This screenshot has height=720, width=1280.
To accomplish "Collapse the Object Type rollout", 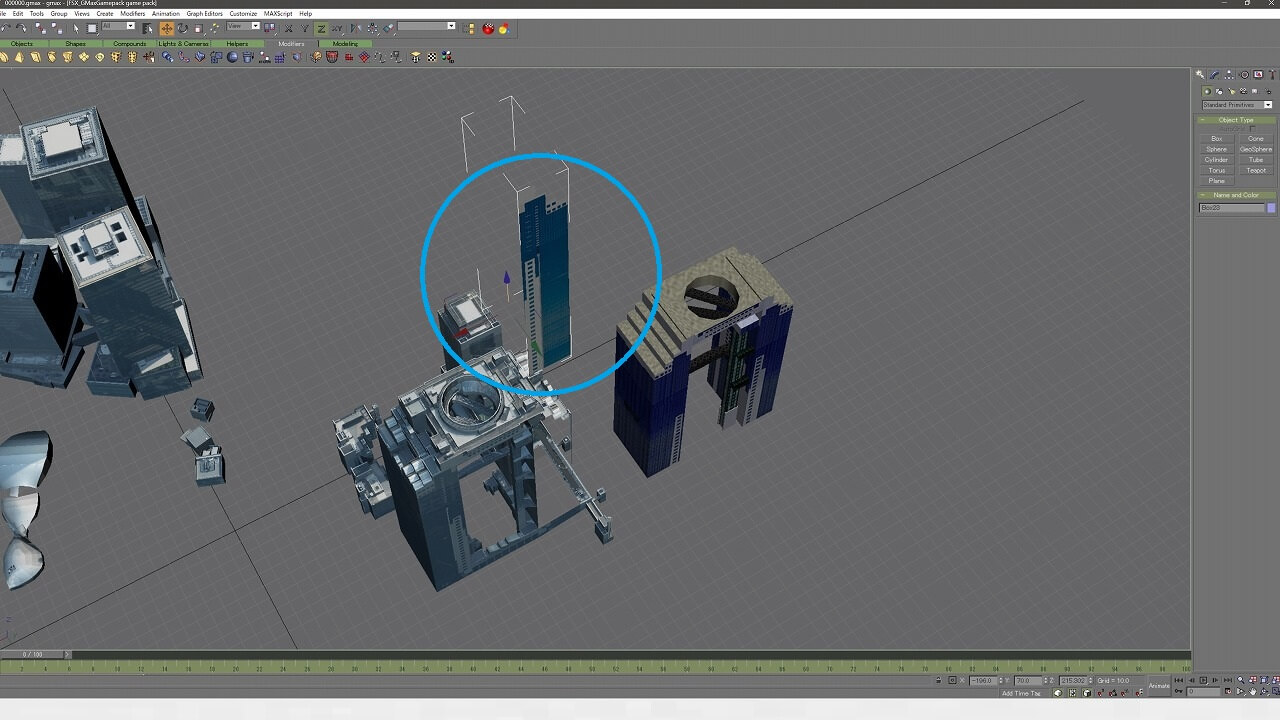I will (x=1236, y=120).
